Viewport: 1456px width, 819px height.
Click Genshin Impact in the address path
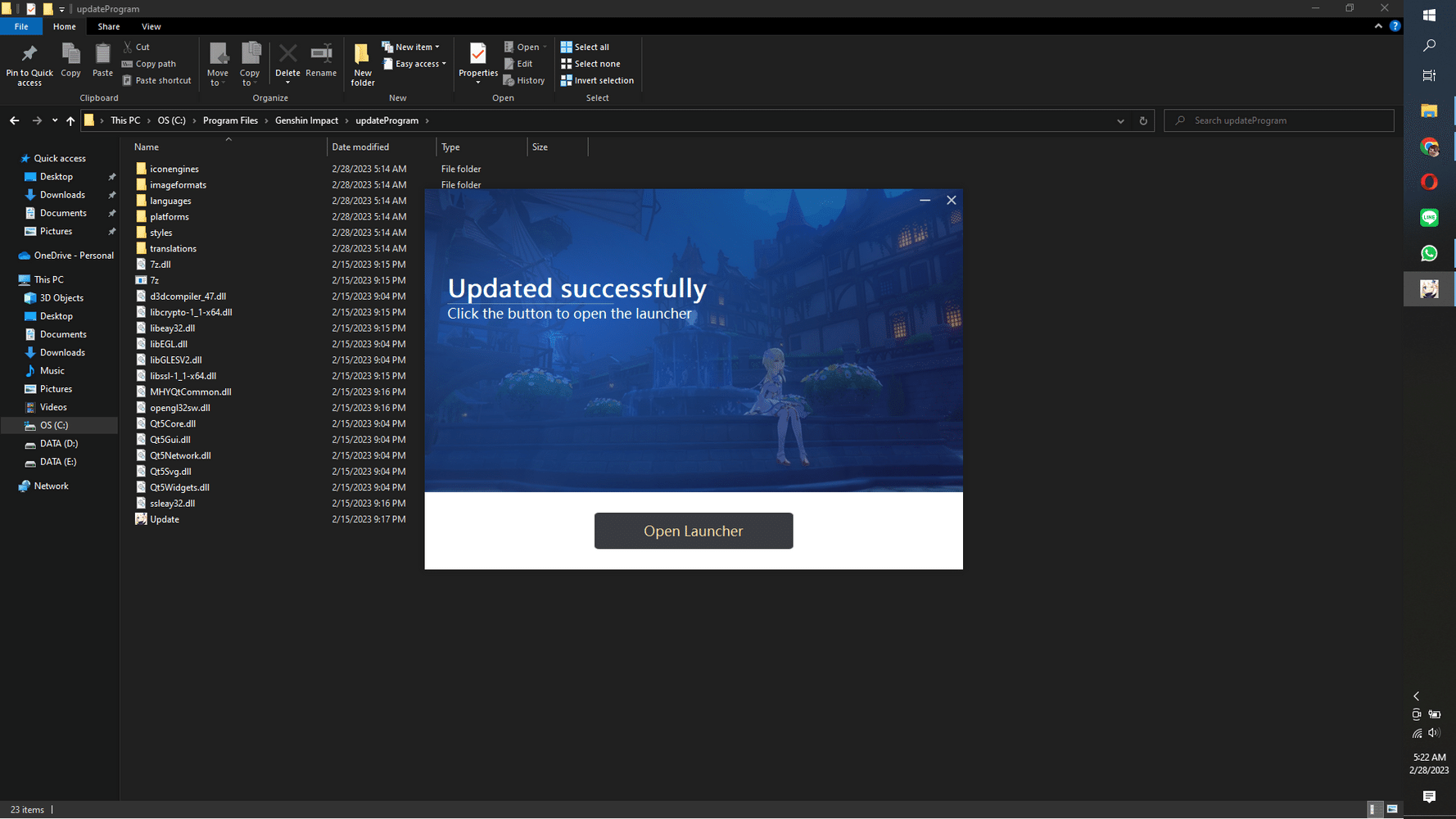pos(306,120)
